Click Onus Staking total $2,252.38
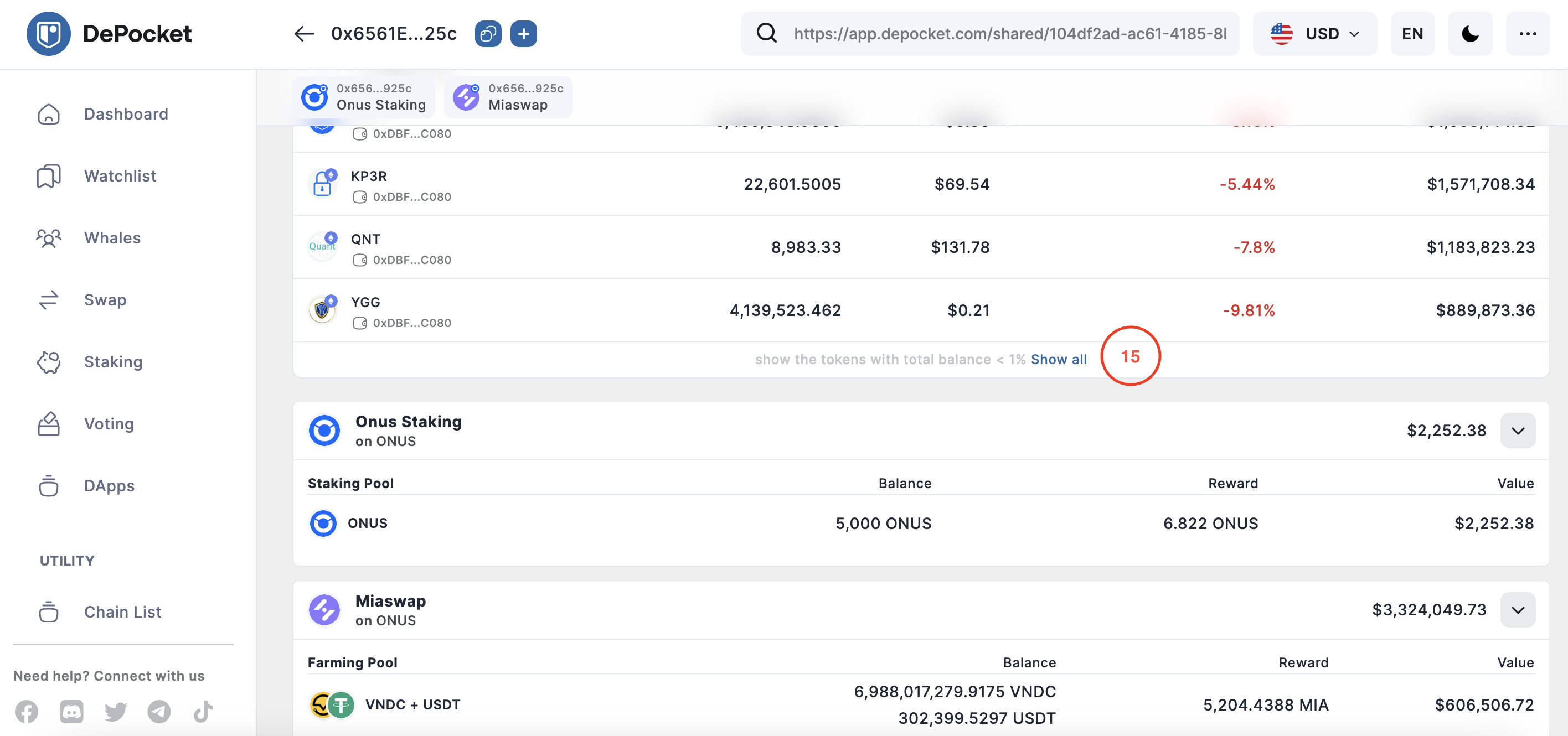 (1446, 431)
